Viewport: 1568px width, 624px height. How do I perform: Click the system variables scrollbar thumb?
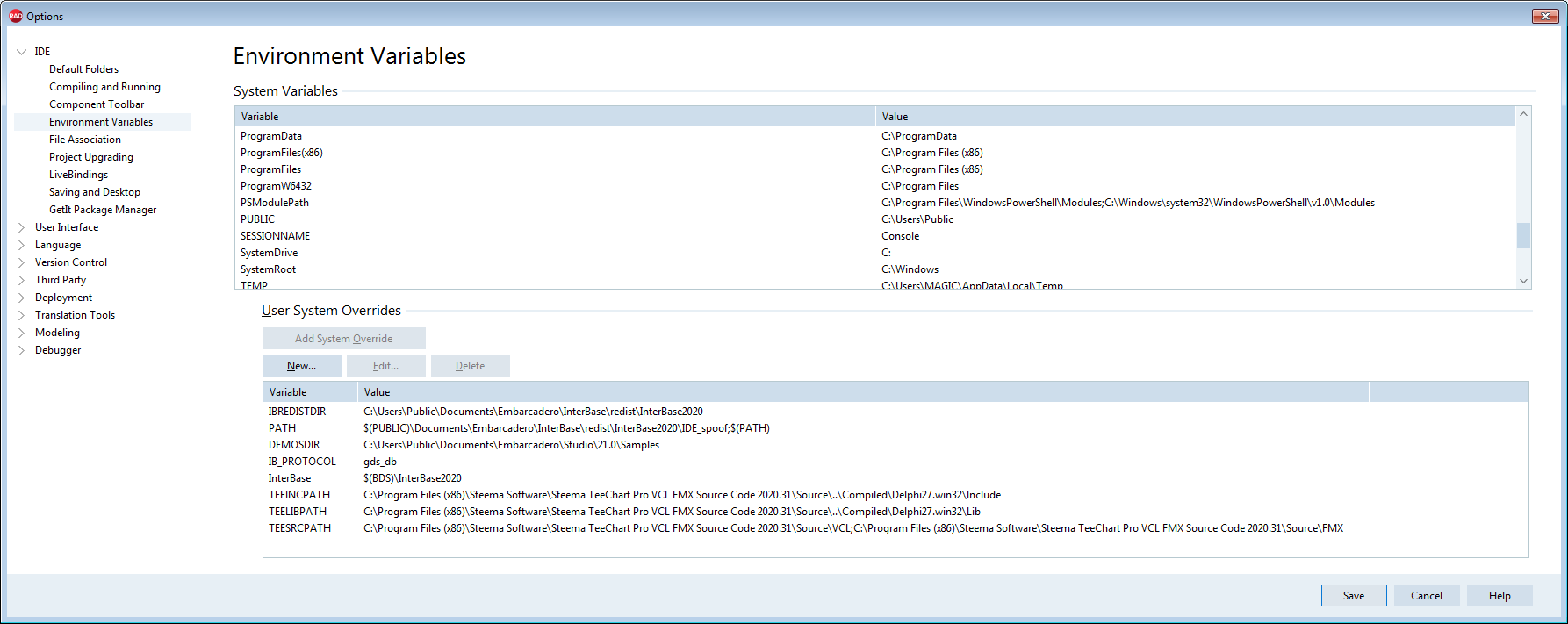pos(1523,235)
